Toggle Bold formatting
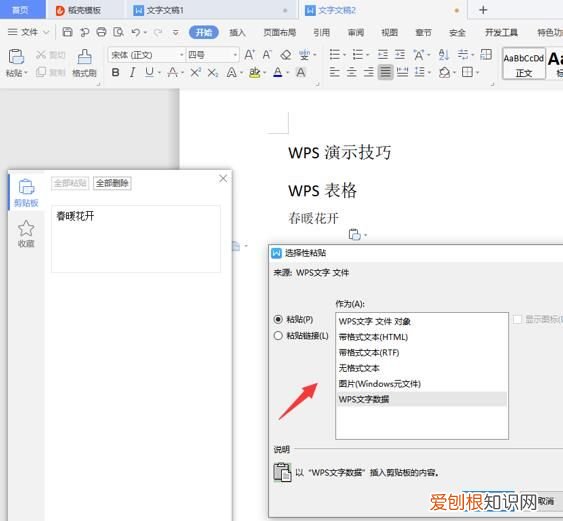 coord(115,73)
